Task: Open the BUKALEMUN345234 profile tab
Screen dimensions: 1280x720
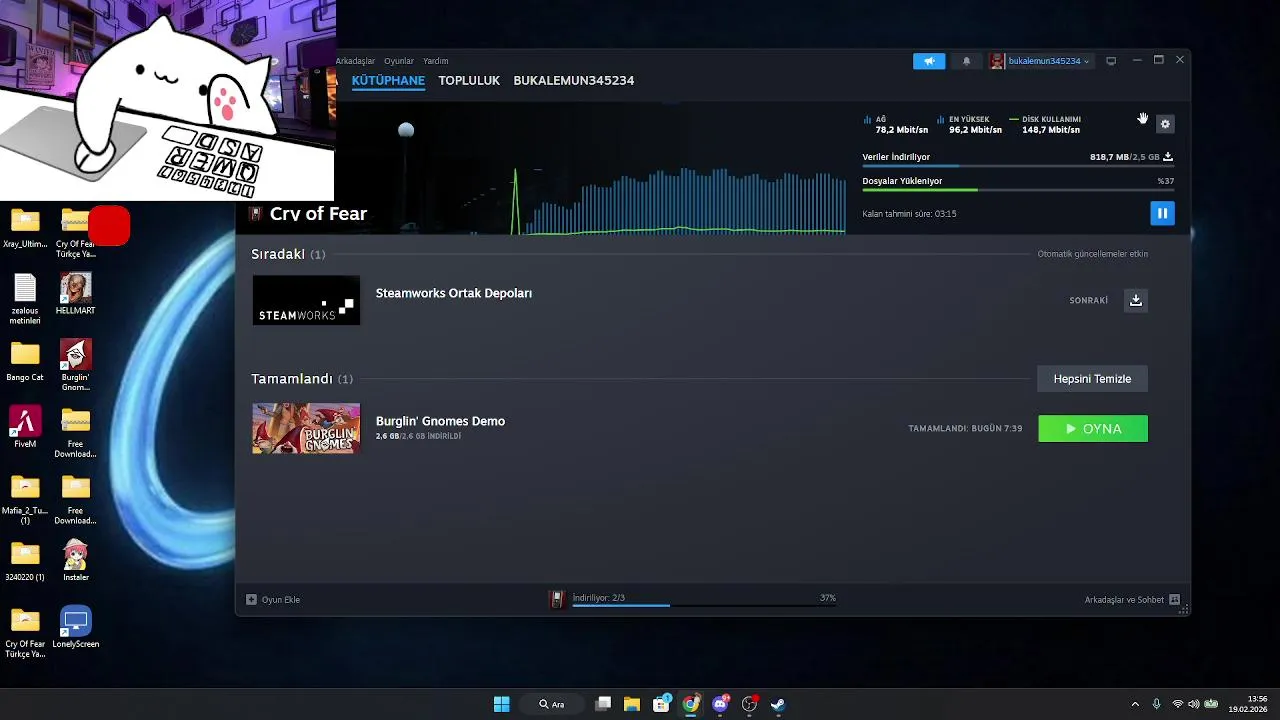Action: click(574, 80)
